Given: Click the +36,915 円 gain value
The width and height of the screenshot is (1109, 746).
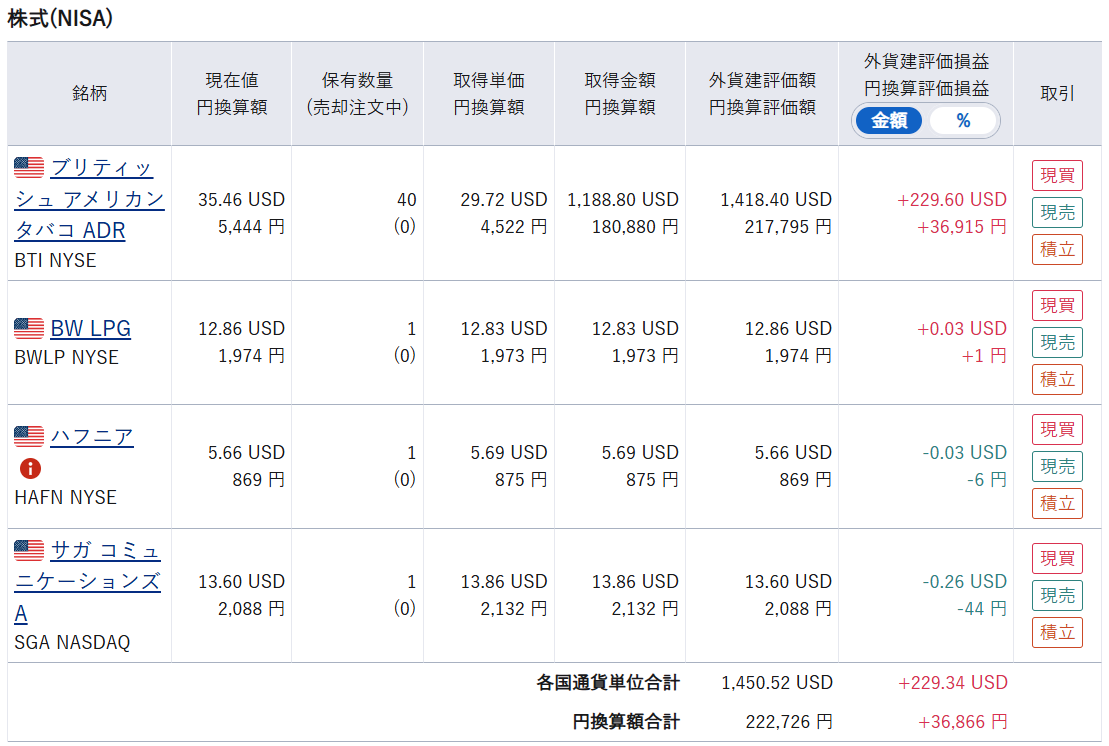Looking at the screenshot, I should click(962, 226).
